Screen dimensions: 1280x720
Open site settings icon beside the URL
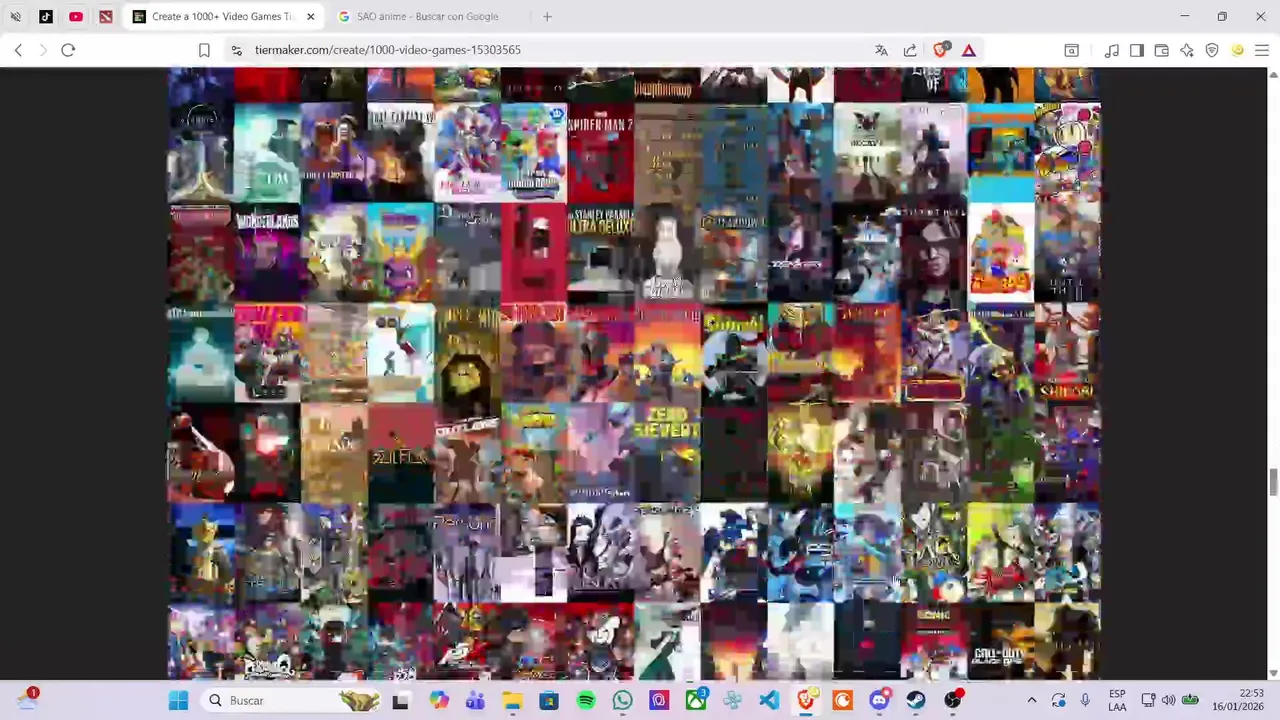click(x=236, y=50)
